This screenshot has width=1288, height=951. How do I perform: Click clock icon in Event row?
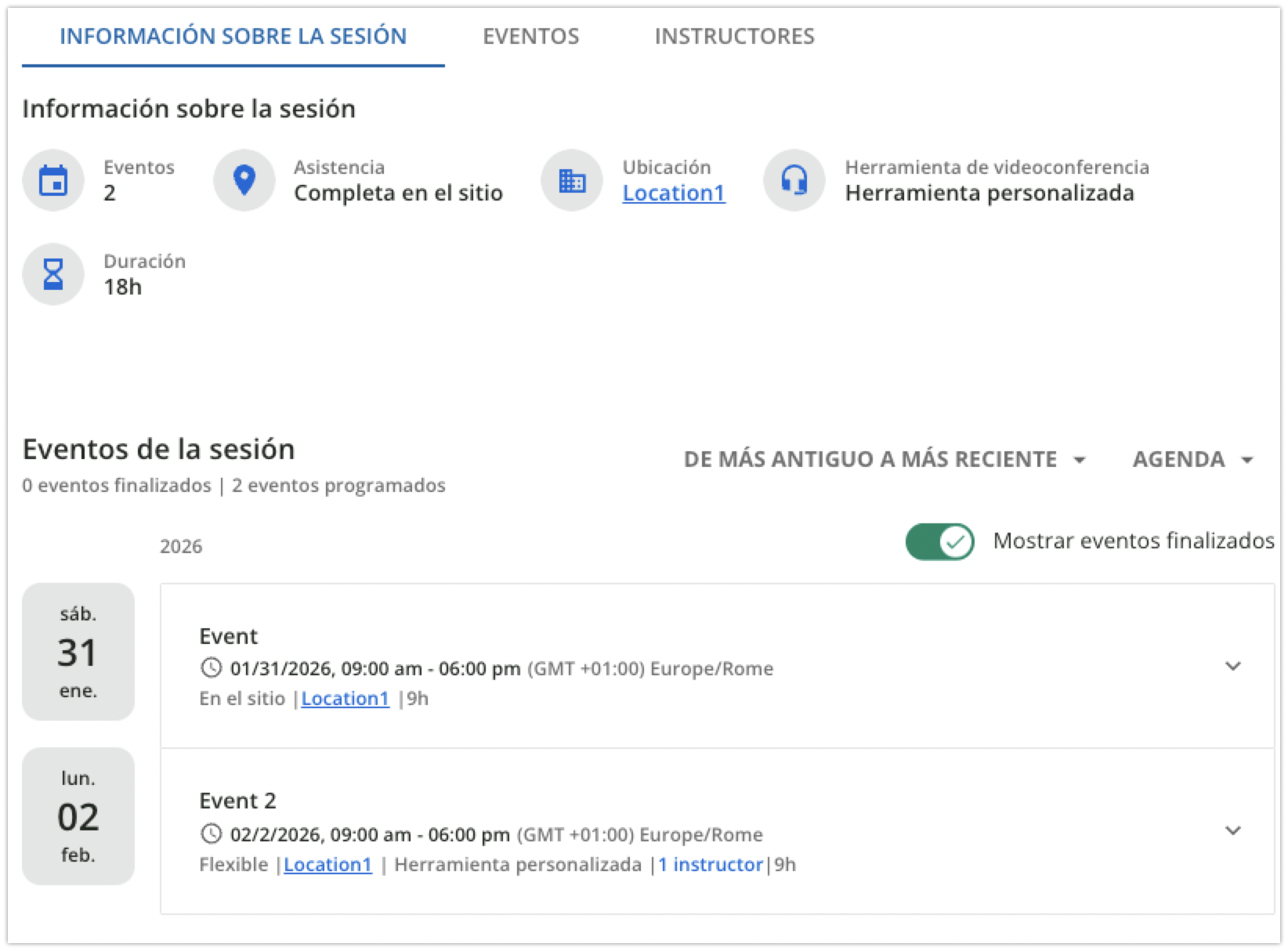pos(211,668)
